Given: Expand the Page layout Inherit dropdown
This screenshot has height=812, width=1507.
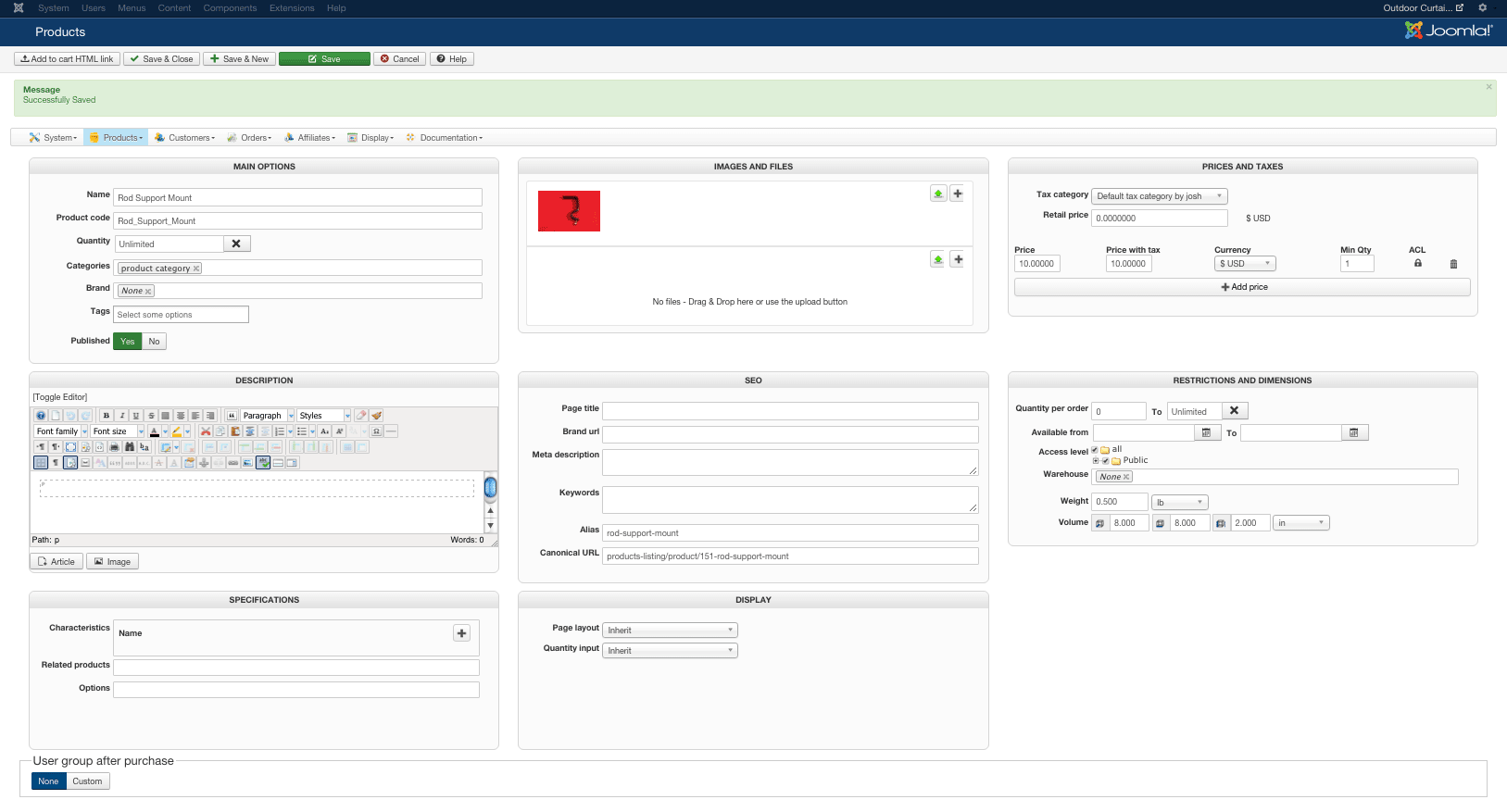Looking at the screenshot, I should 670,631.
